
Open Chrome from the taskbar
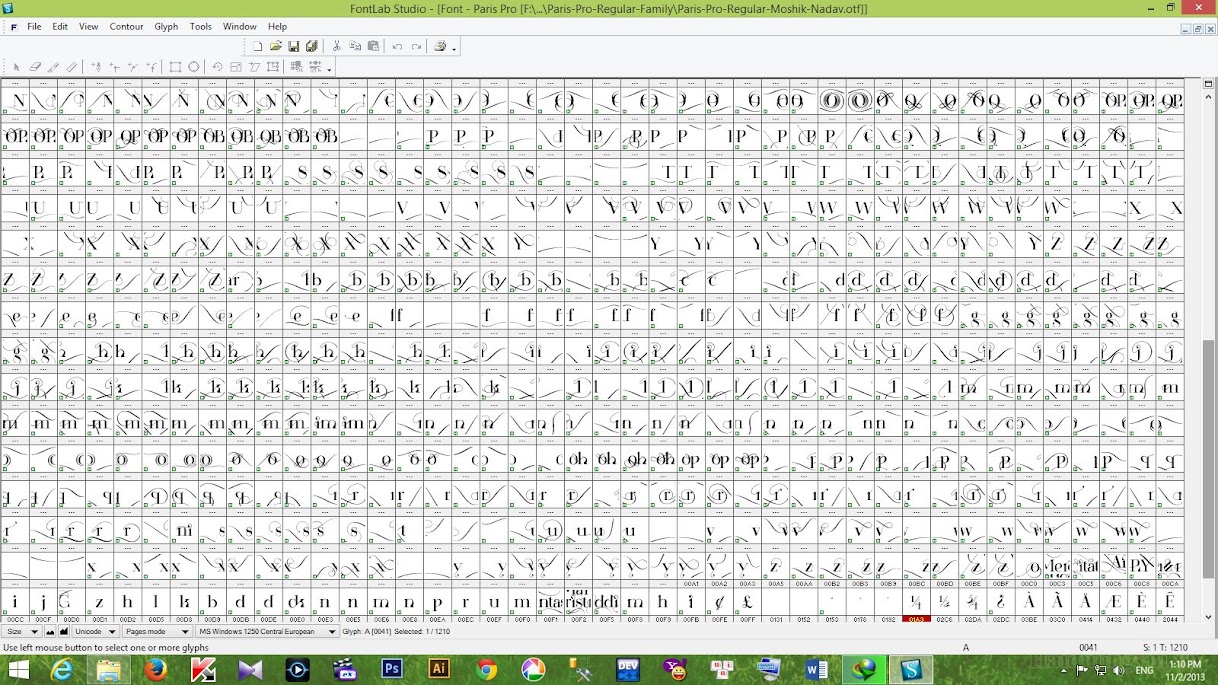(x=487, y=670)
